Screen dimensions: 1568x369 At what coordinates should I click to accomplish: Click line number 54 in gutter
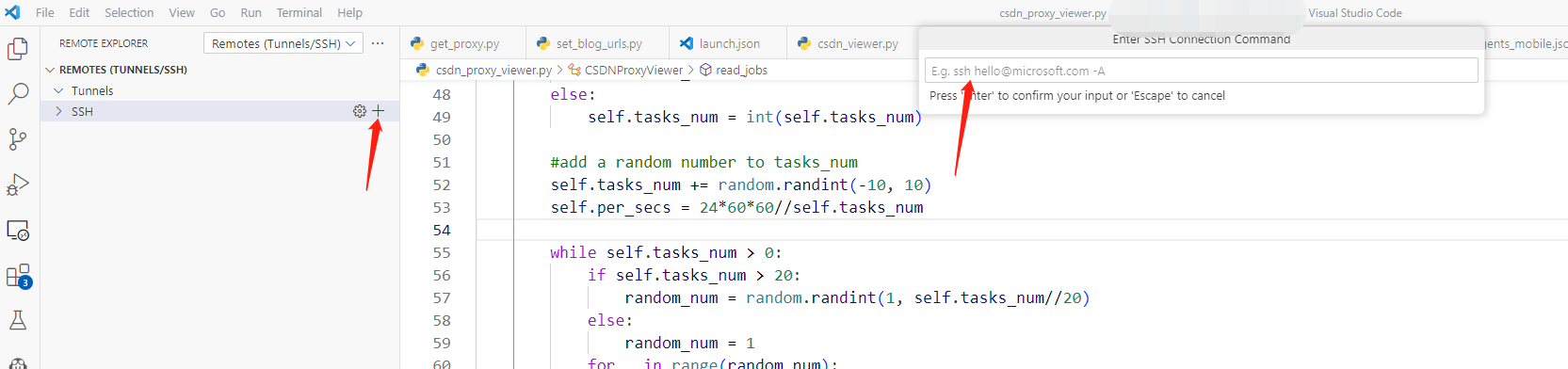(442, 230)
